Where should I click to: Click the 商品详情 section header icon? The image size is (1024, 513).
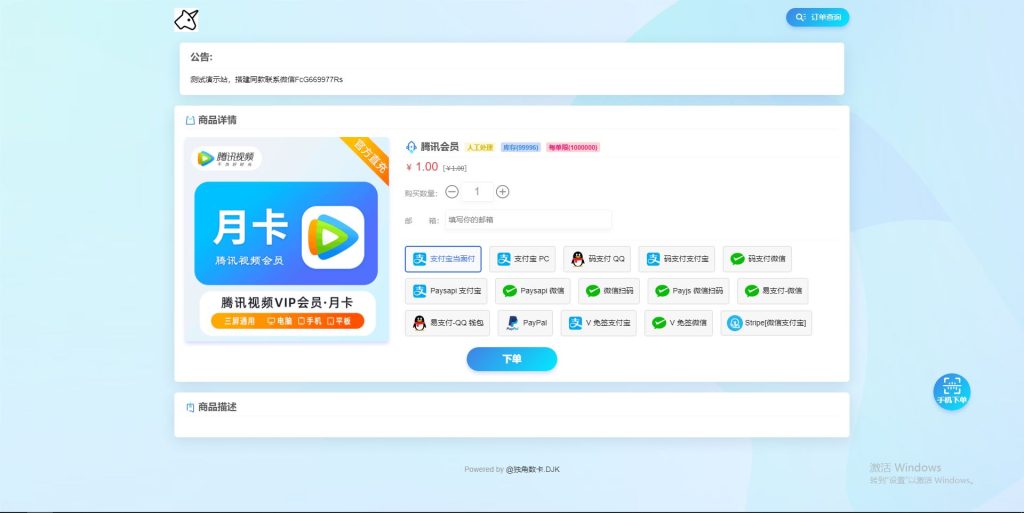click(x=190, y=120)
